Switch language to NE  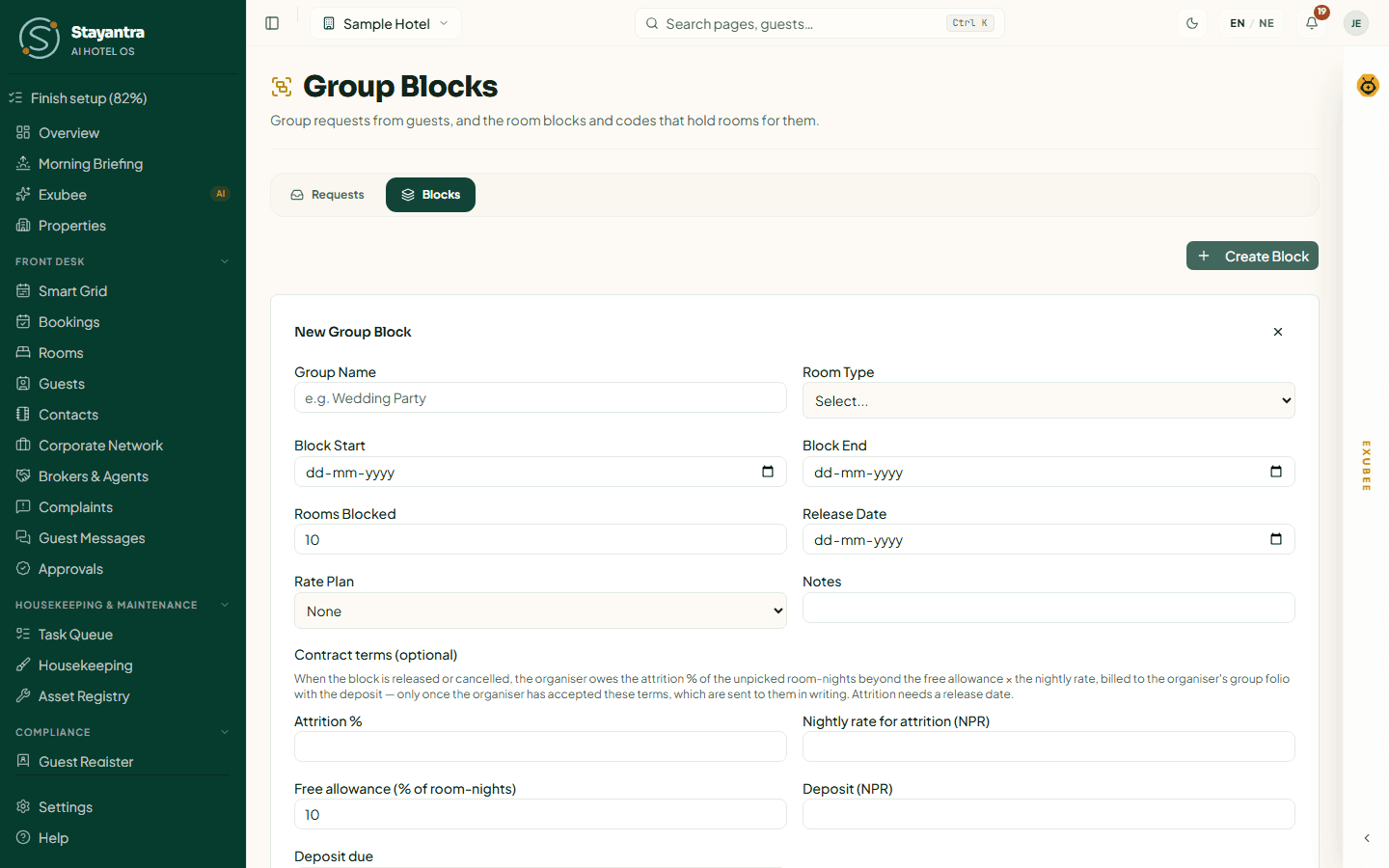tap(1266, 23)
